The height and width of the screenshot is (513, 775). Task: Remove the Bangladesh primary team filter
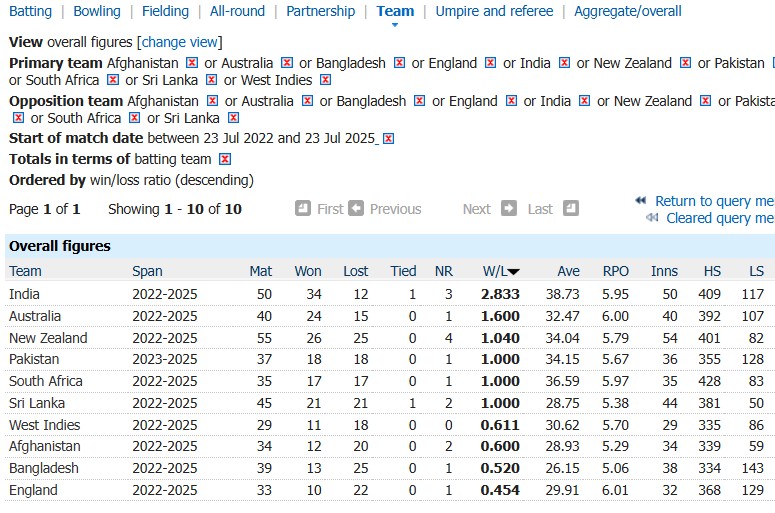[x=399, y=63]
